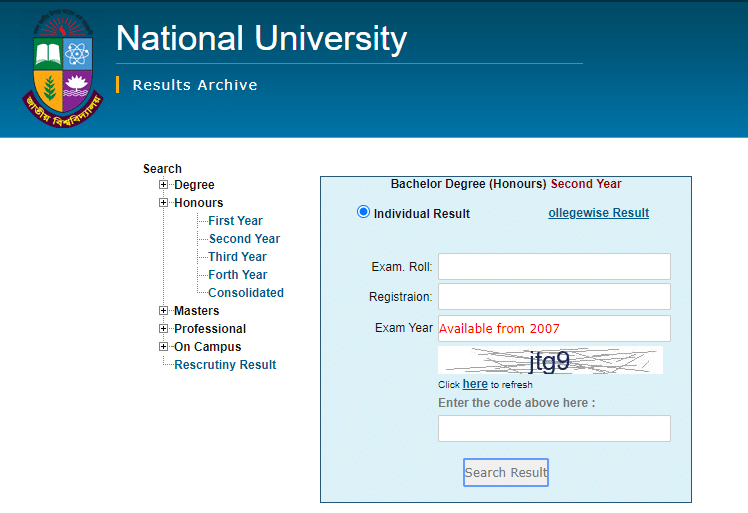Click the Results Archive subtitle

click(x=195, y=85)
